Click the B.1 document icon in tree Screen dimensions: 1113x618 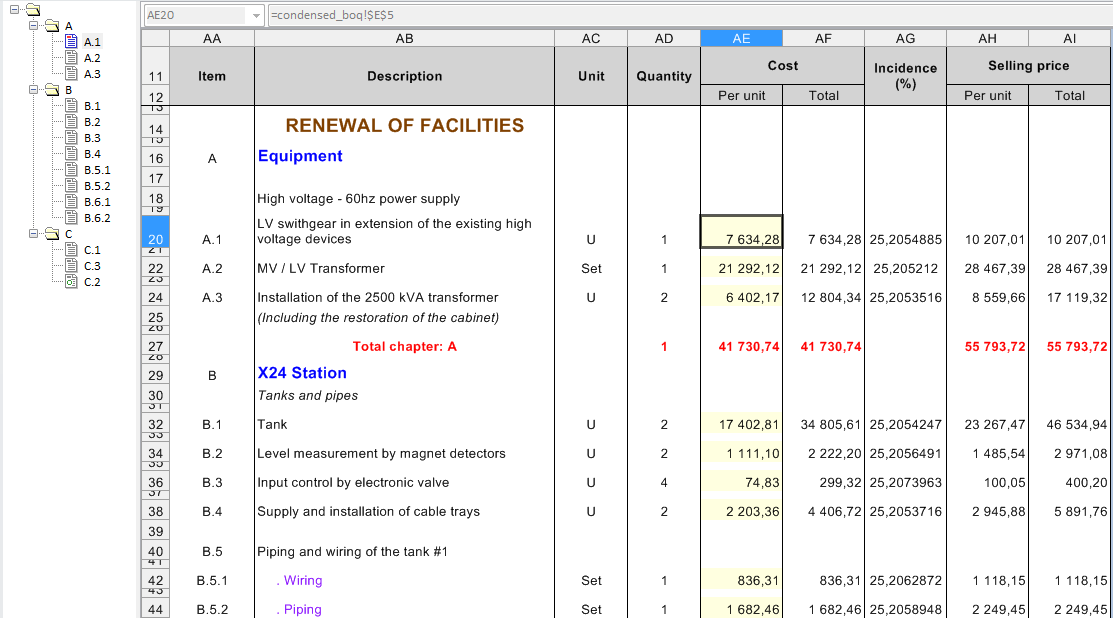point(71,106)
